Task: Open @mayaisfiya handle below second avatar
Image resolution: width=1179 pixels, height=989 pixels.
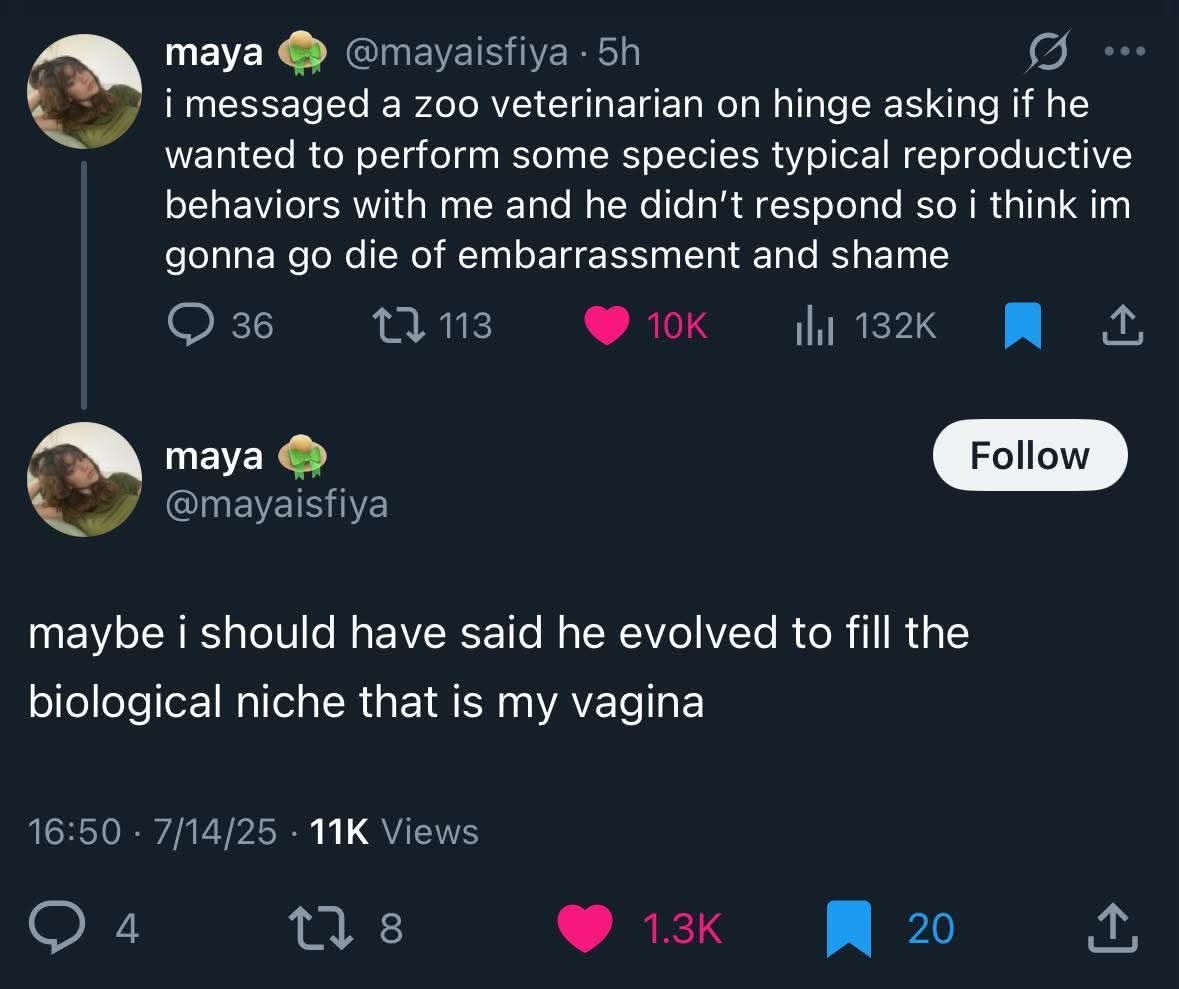Action: pos(276,503)
